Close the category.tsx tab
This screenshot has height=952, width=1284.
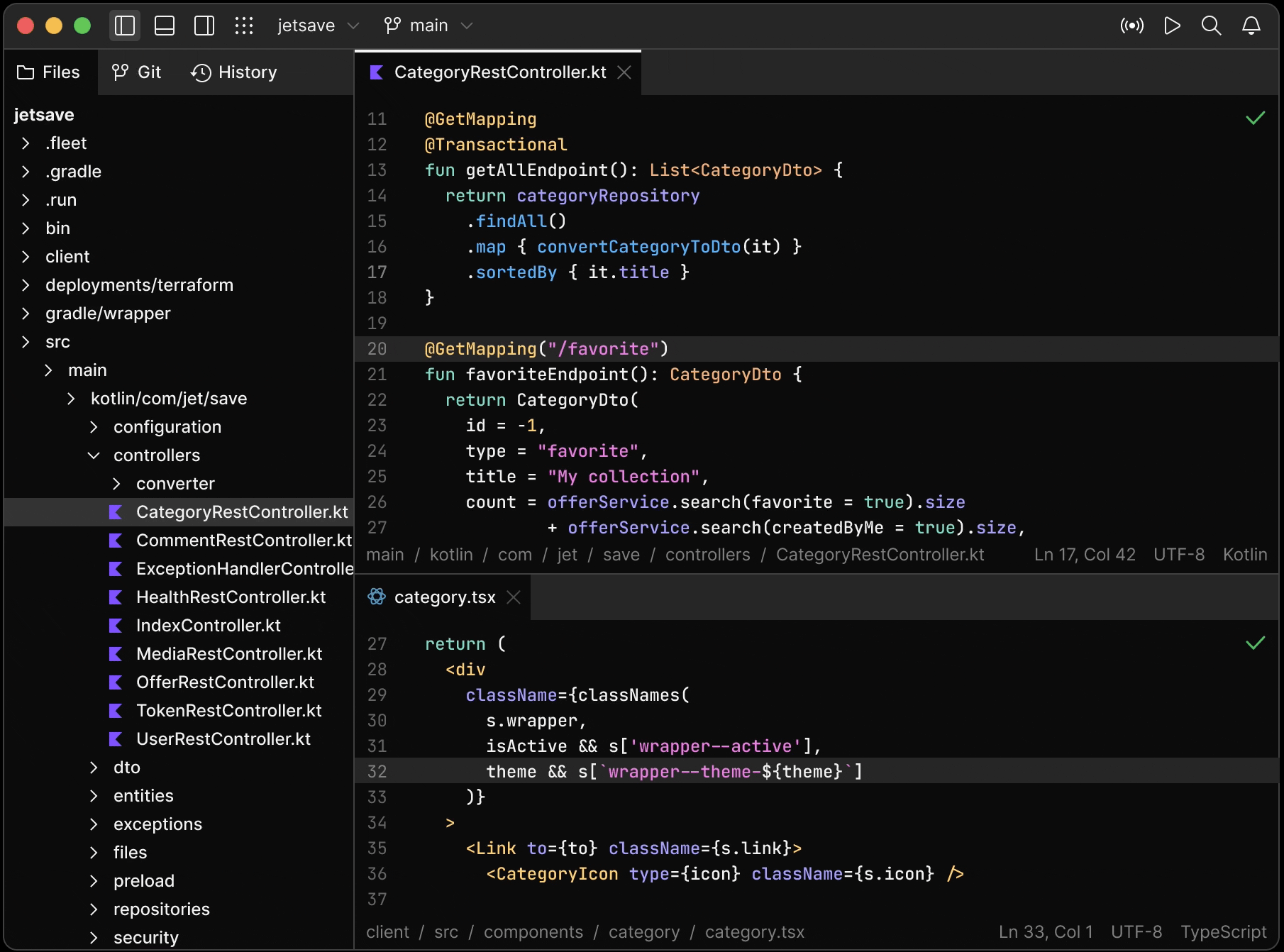click(x=514, y=597)
